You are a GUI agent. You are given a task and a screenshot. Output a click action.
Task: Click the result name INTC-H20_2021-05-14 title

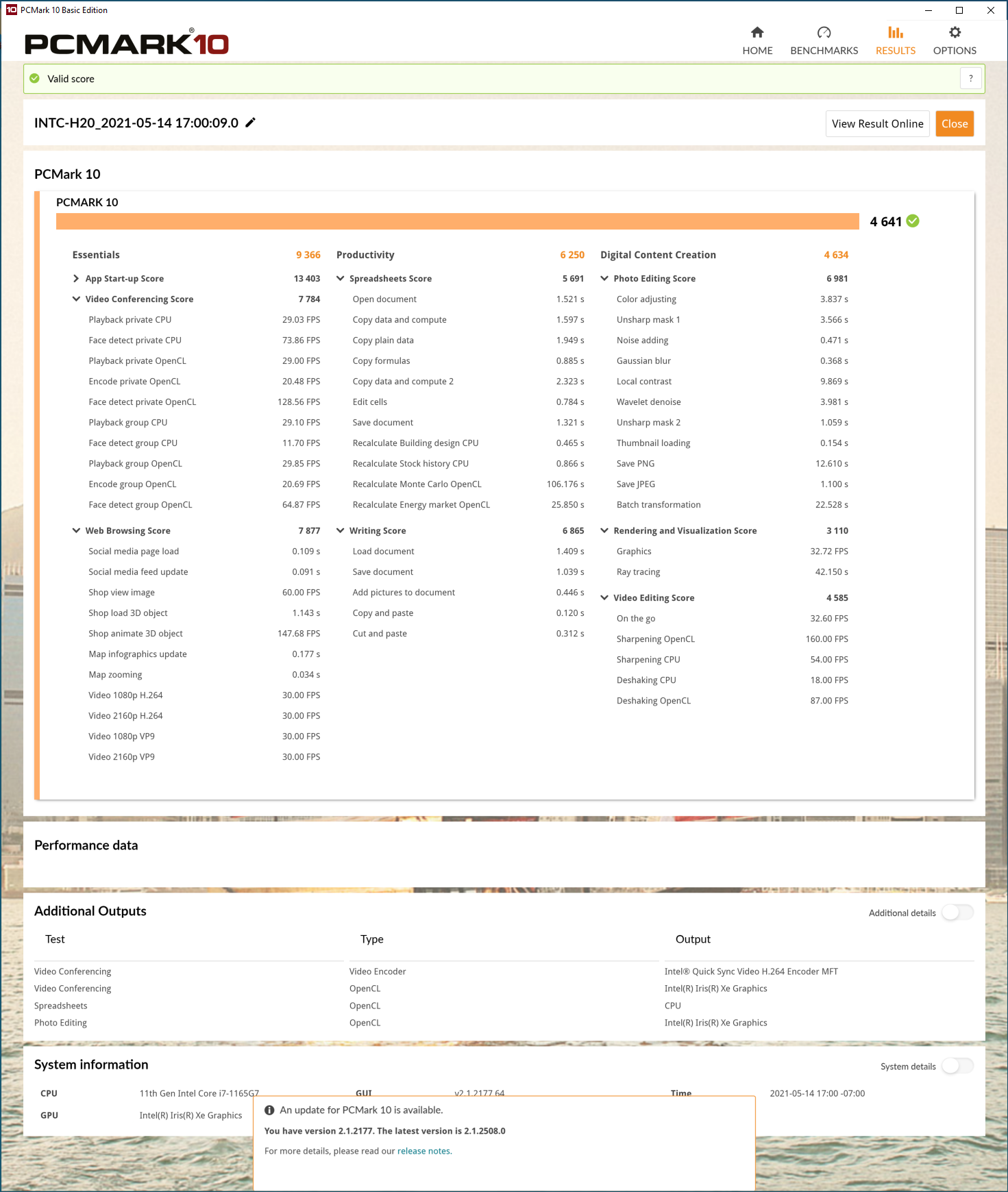pos(136,123)
